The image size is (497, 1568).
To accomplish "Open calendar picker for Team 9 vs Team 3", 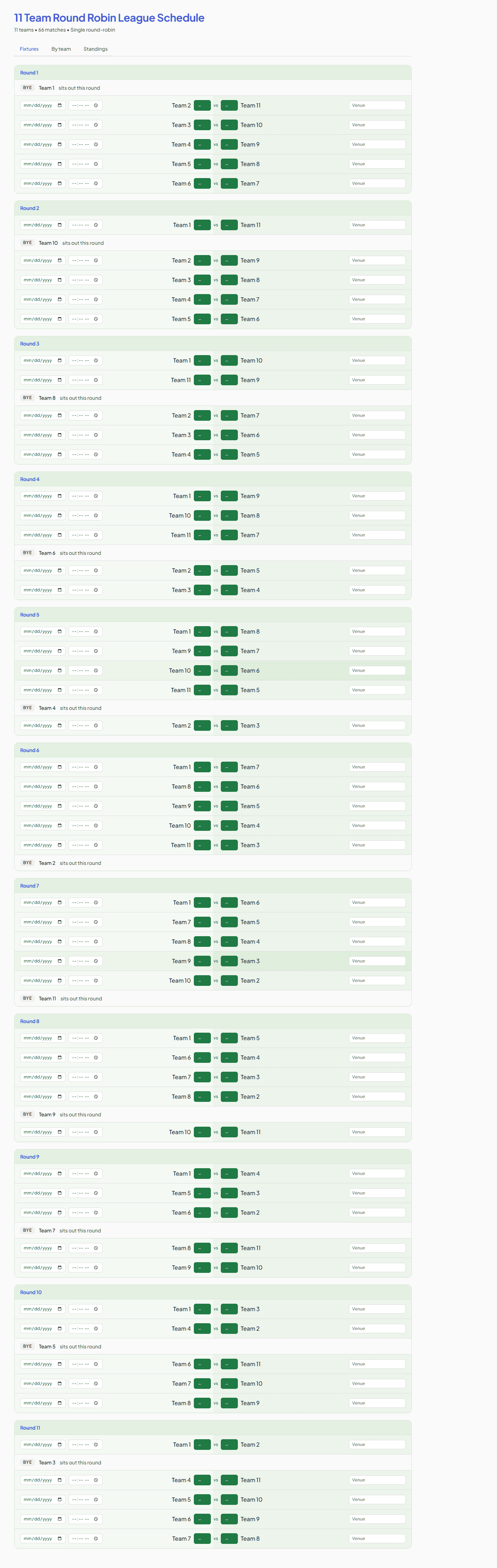I will (x=60, y=961).
